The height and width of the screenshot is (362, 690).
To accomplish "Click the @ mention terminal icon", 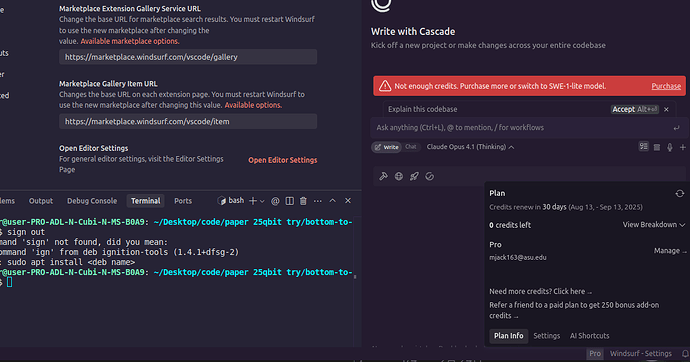I will click(x=275, y=201).
